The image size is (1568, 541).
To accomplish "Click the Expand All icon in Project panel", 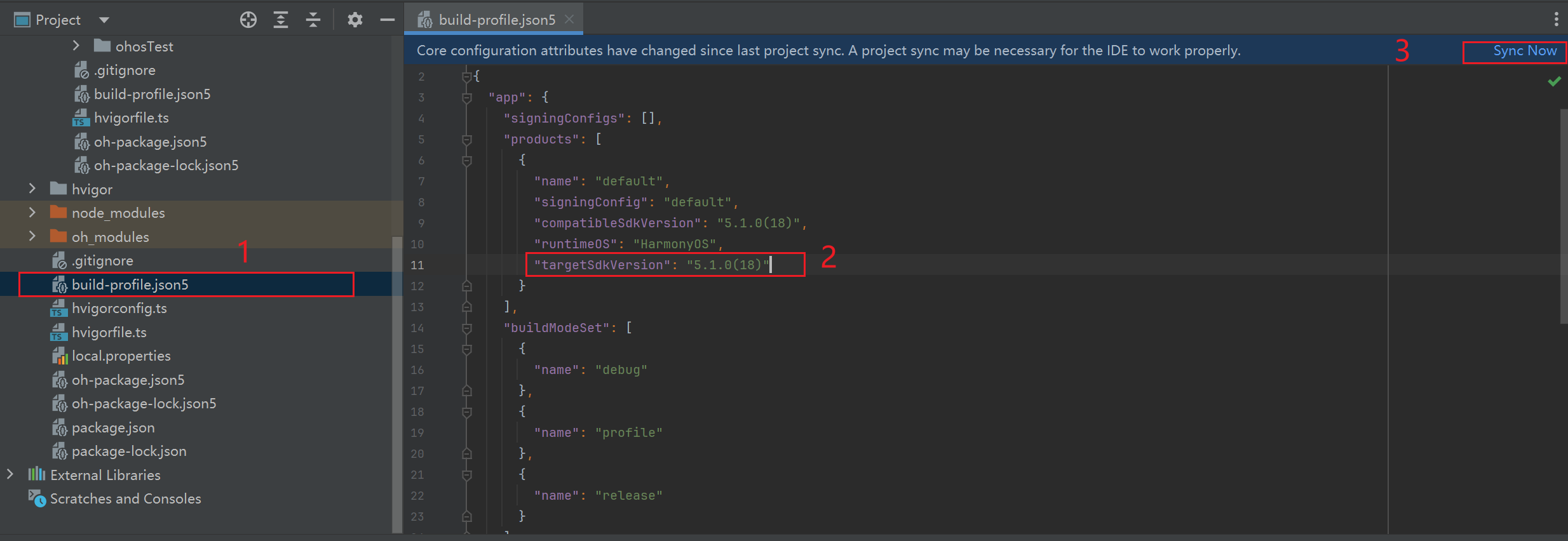I will pyautogui.click(x=281, y=20).
